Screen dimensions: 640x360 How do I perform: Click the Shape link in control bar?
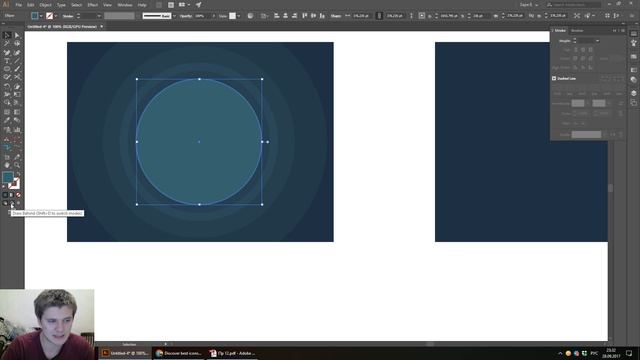[336, 16]
